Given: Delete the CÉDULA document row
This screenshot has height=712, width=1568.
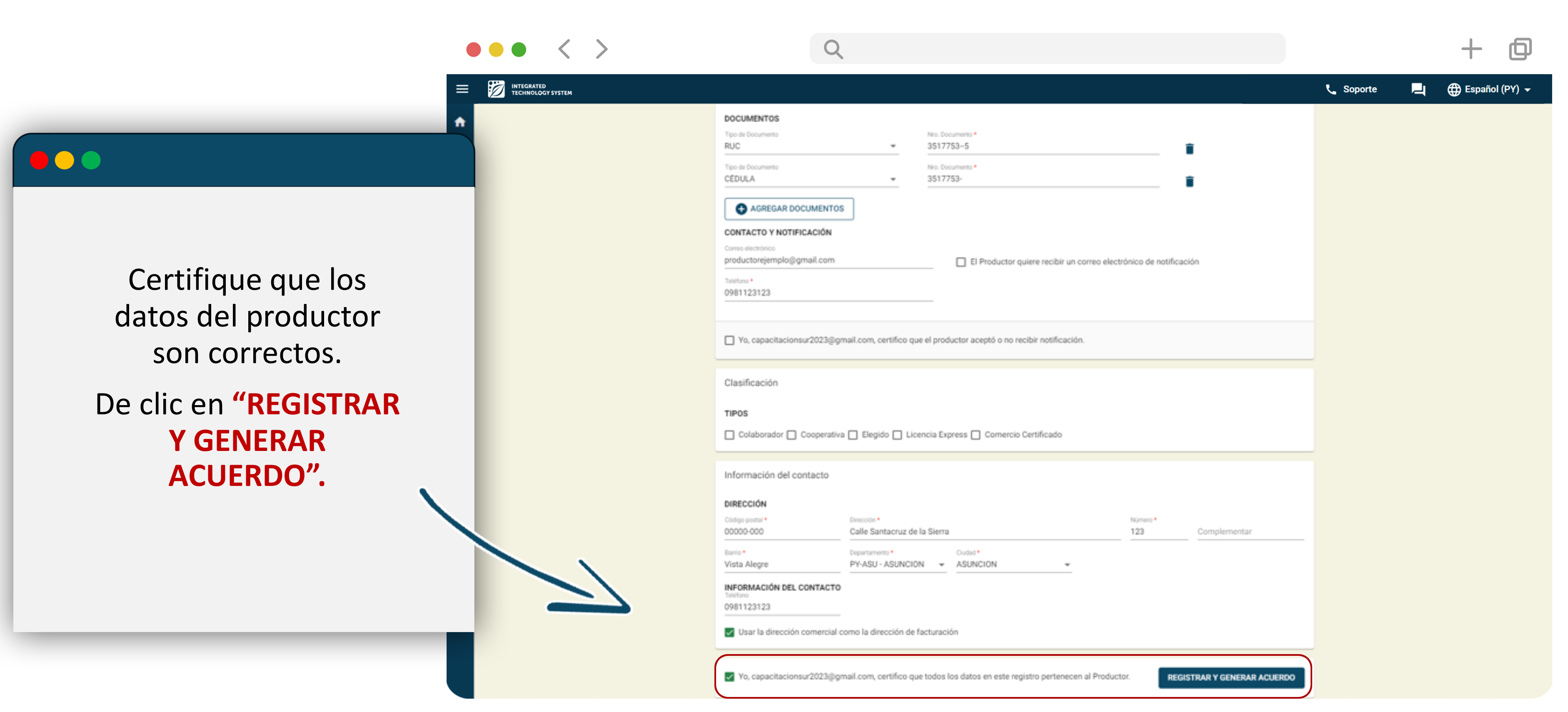Looking at the screenshot, I should (x=1189, y=182).
